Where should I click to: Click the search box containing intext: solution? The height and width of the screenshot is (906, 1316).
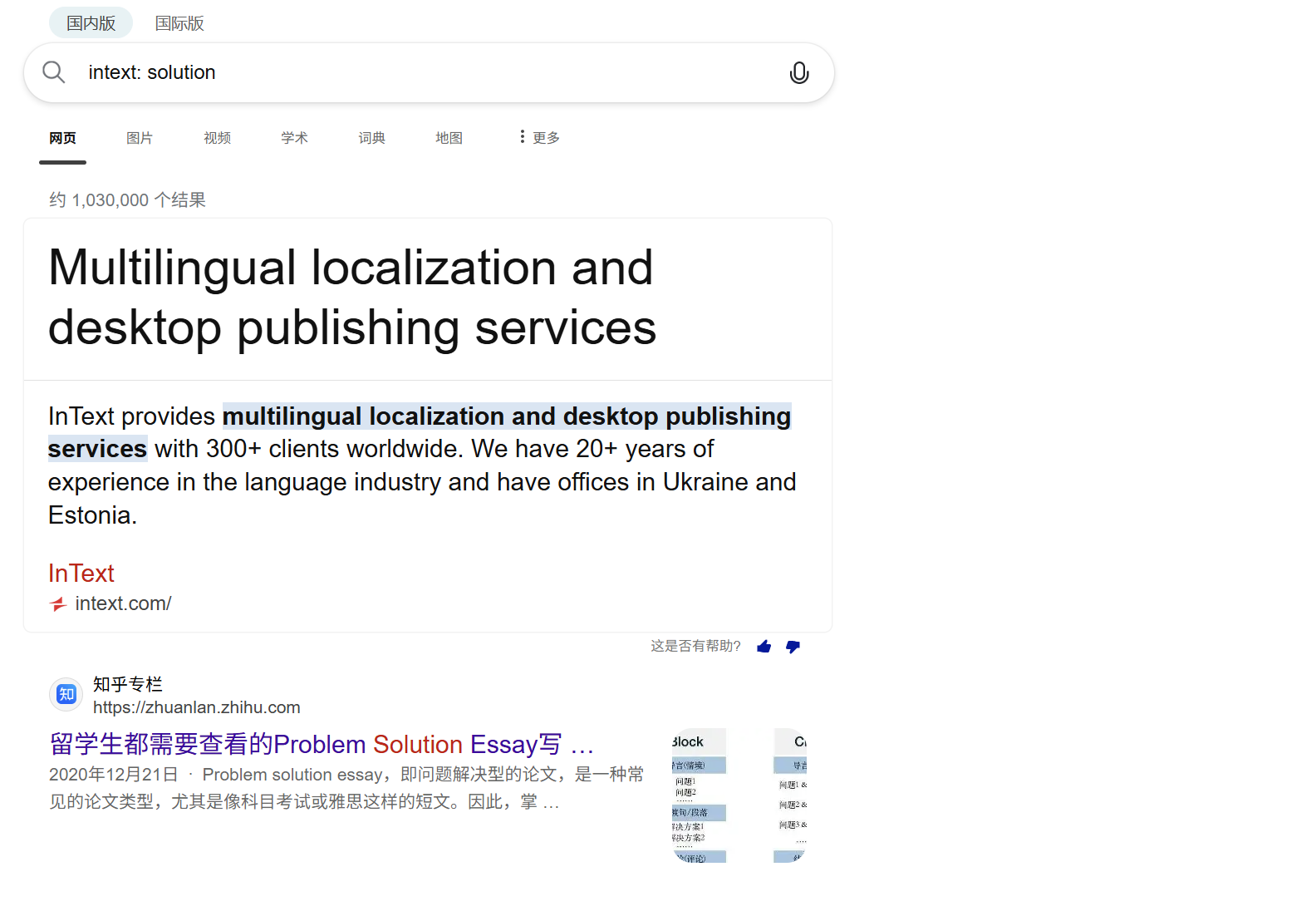(x=429, y=73)
